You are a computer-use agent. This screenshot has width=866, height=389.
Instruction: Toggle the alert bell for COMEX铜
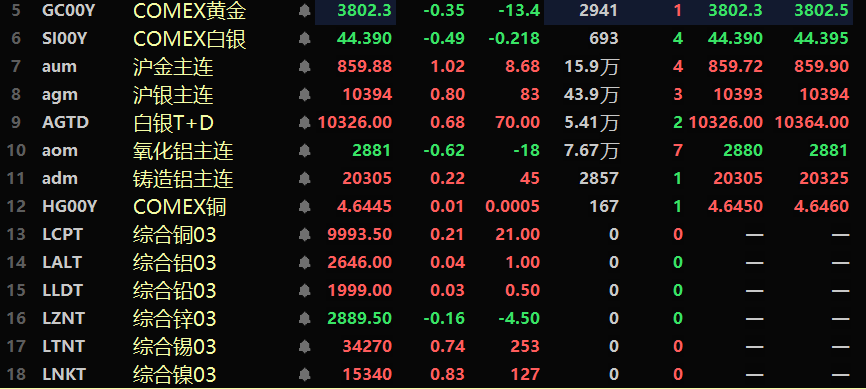tap(304, 207)
